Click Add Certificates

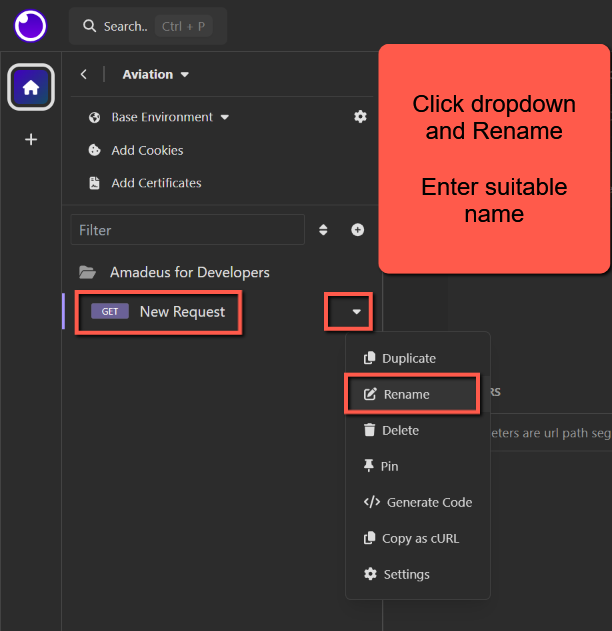click(156, 183)
